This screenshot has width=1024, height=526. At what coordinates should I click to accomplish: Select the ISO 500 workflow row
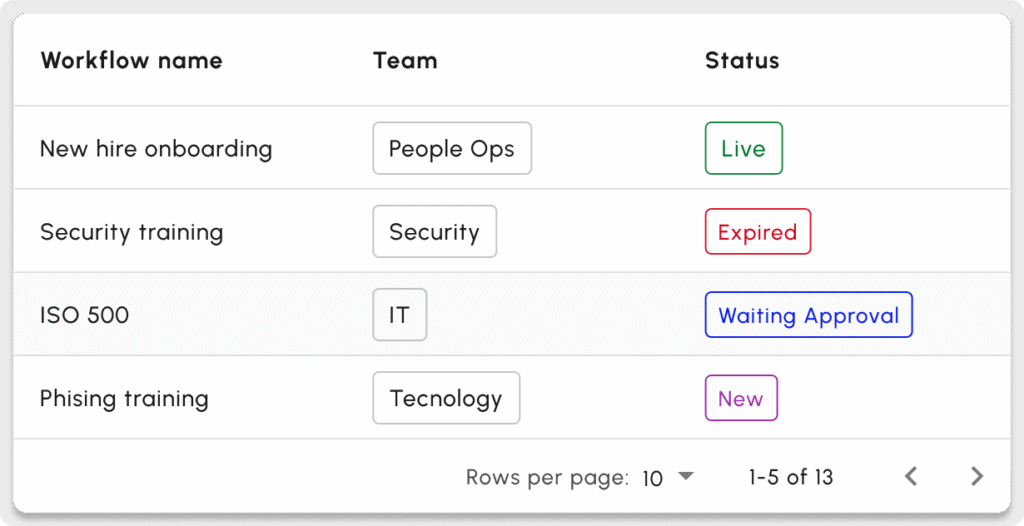click(84, 315)
